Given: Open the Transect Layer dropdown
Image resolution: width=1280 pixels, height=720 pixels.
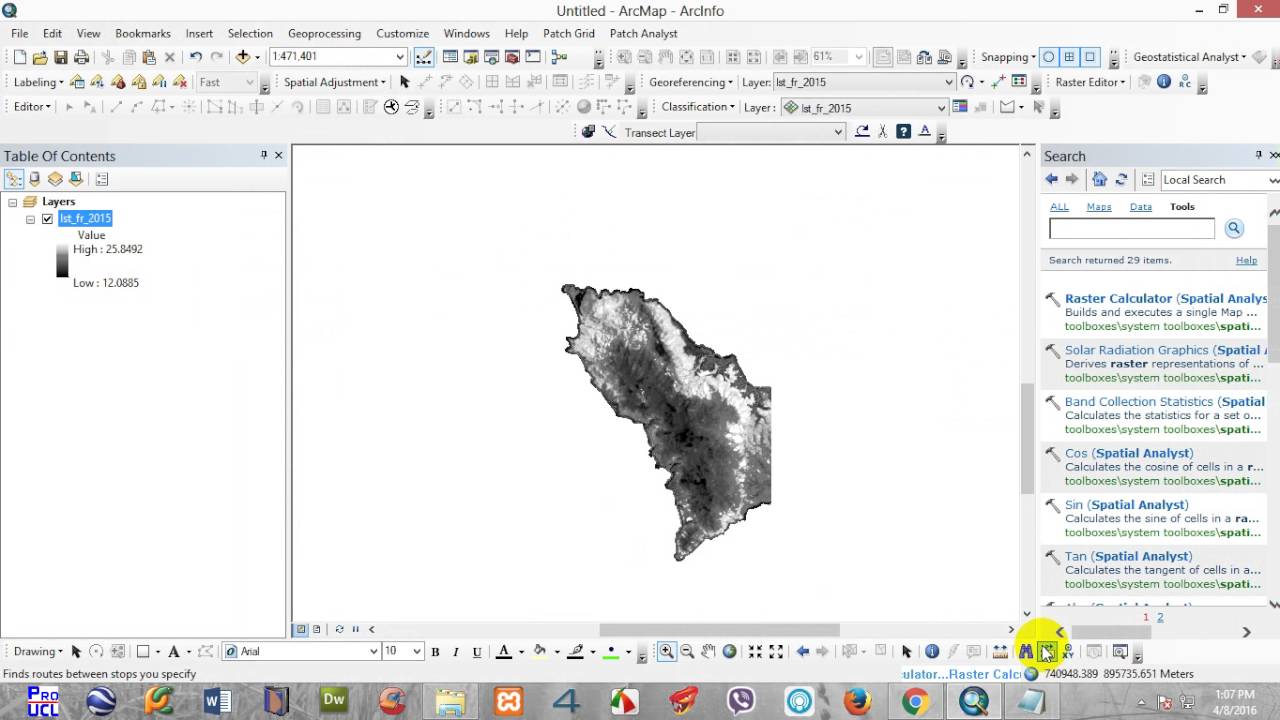Looking at the screenshot, I should 838,132.
